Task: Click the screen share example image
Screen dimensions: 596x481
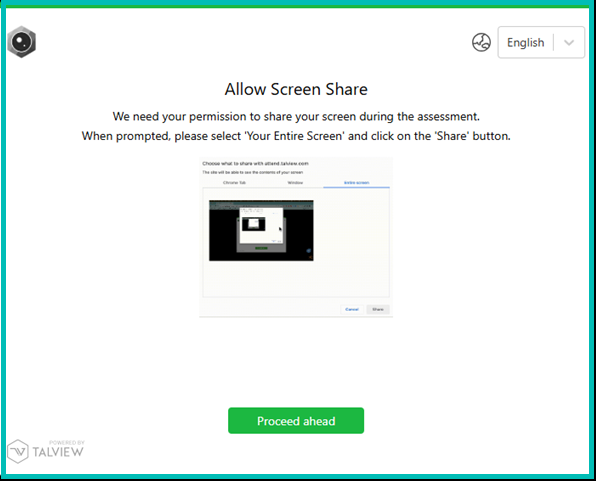Action: tap(296, 237)
